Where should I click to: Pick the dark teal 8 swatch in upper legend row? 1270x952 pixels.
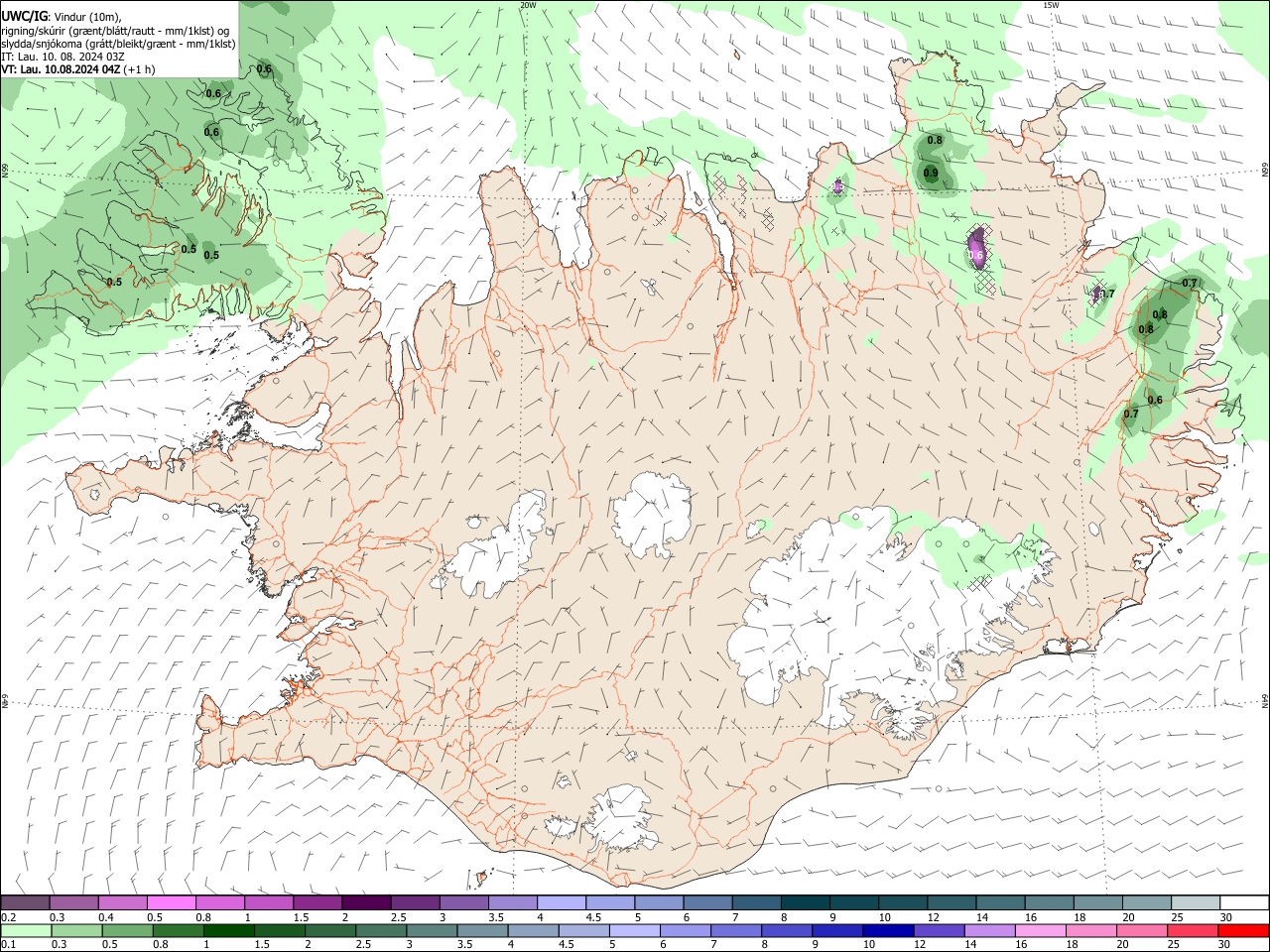805,903
